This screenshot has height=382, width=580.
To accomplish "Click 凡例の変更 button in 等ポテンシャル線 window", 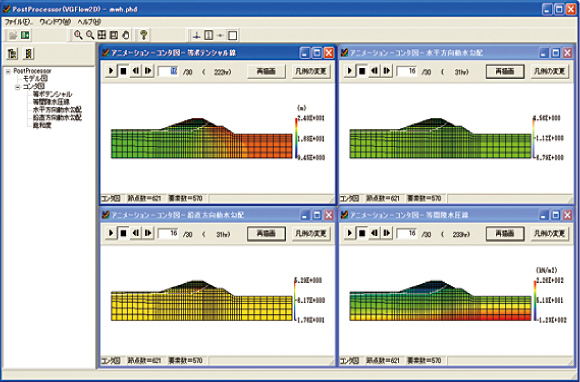I will 311,71.
